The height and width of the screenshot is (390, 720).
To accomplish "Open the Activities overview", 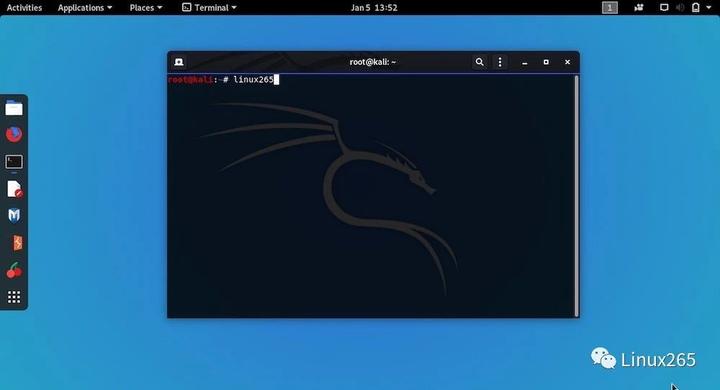I will (x=24, y=7).
